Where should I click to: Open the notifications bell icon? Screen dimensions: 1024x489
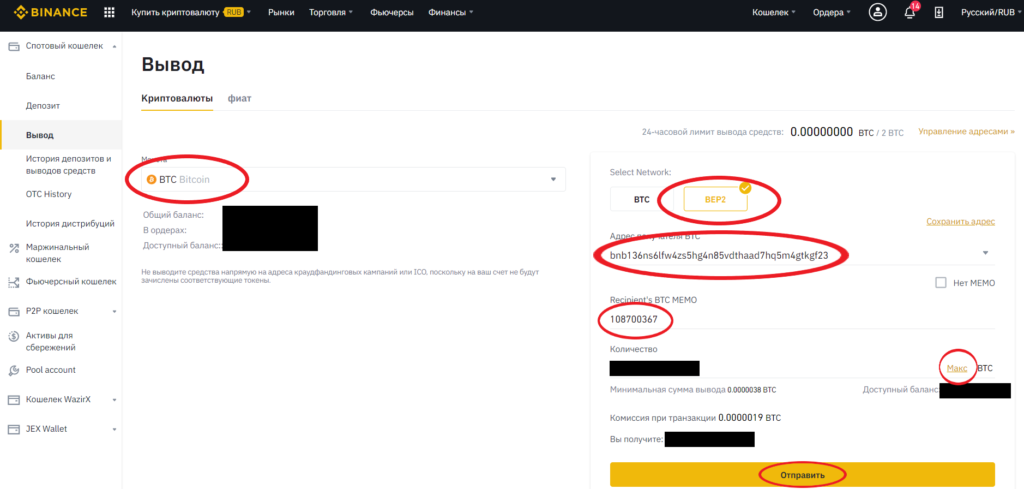[910, 12]
